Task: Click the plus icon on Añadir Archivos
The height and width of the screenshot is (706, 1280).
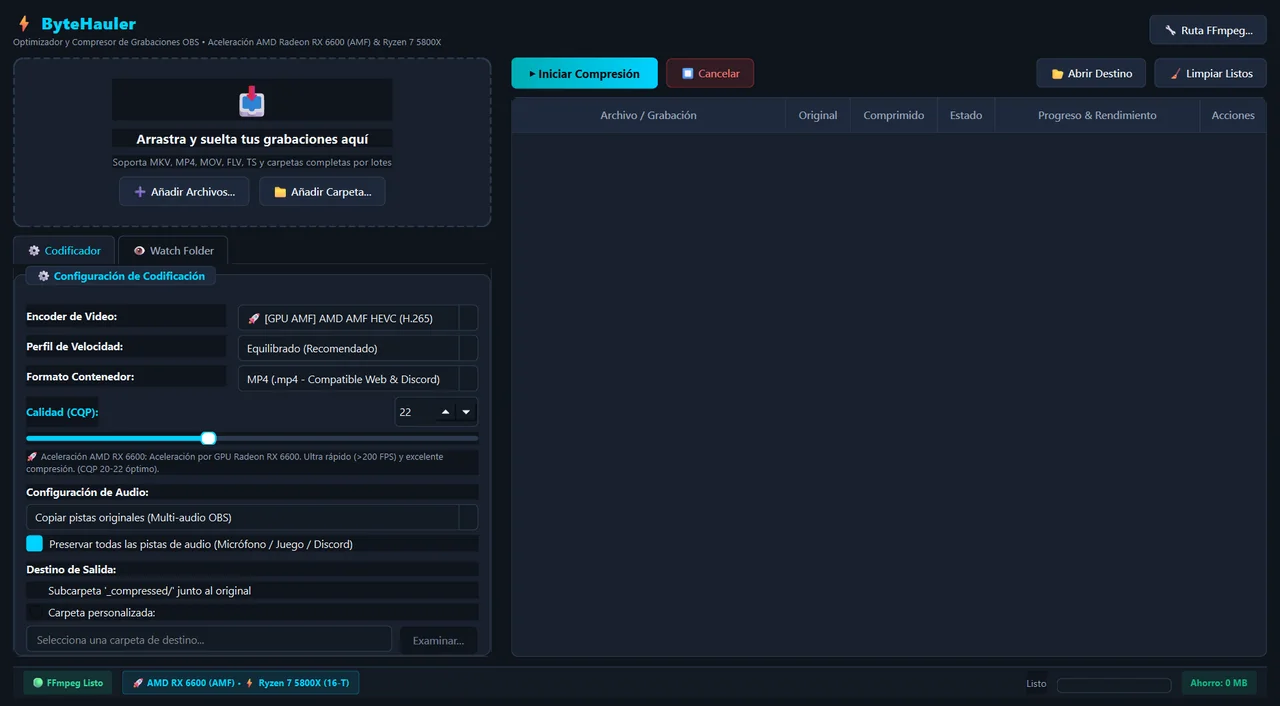Action: click(140, 192)
